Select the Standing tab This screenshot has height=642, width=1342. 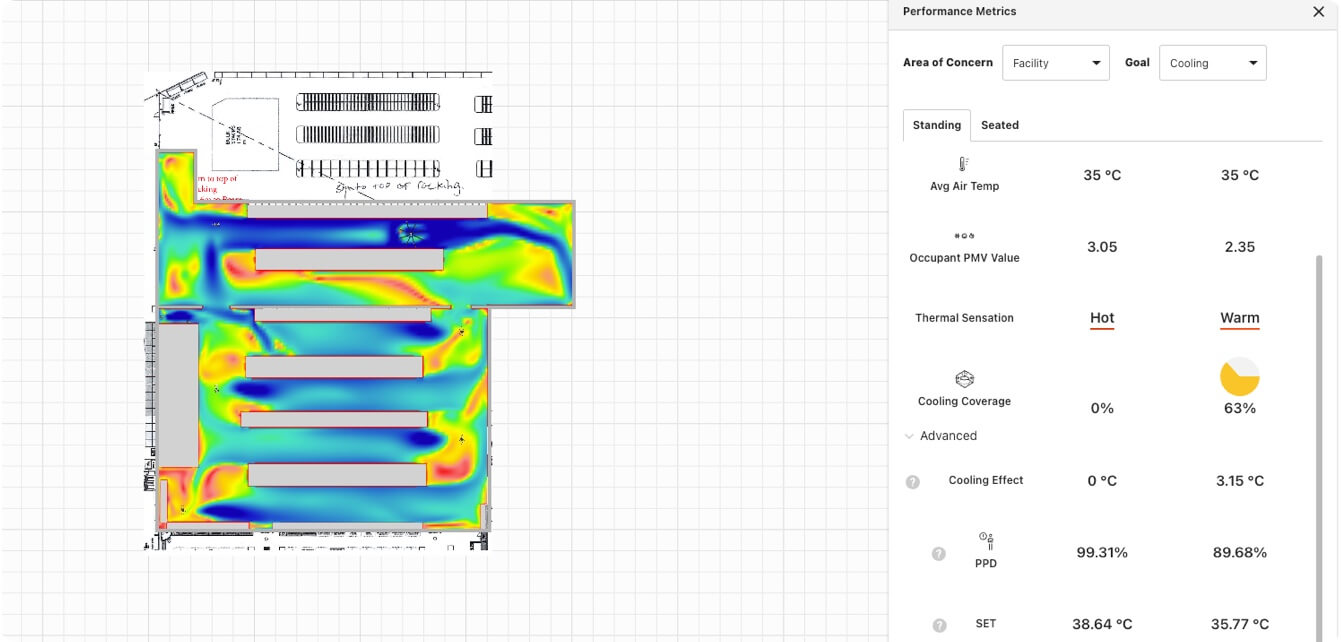pyautogui.click(x=936, y=125)
